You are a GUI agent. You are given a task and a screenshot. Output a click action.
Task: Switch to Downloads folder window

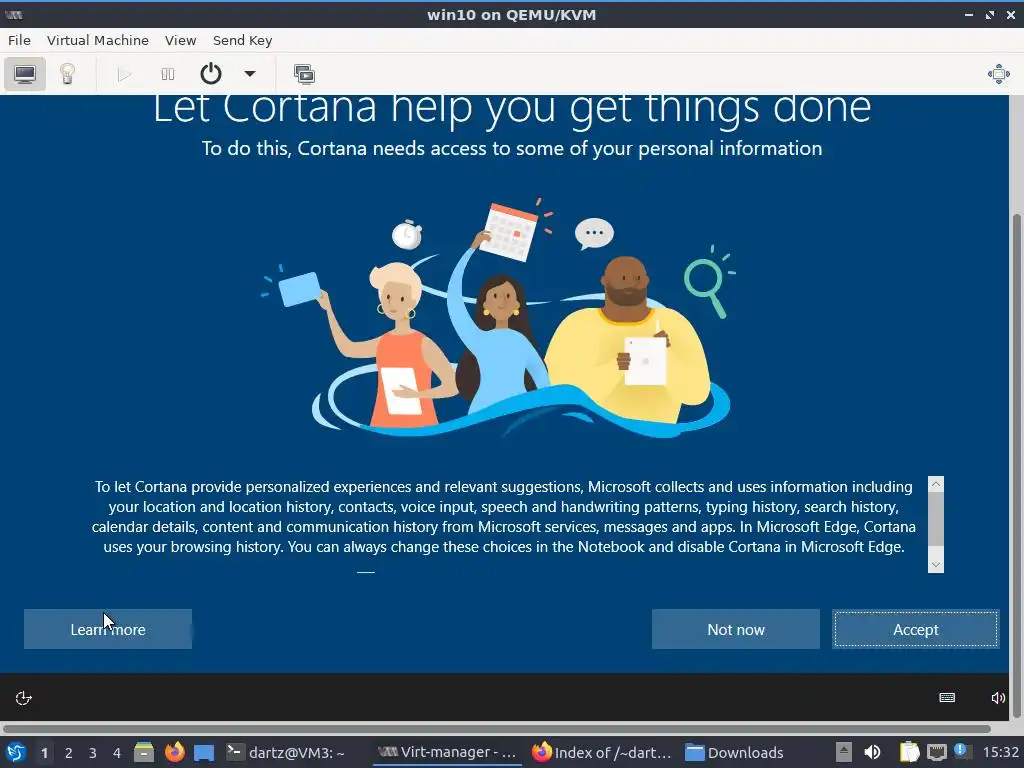coord(735,753)
